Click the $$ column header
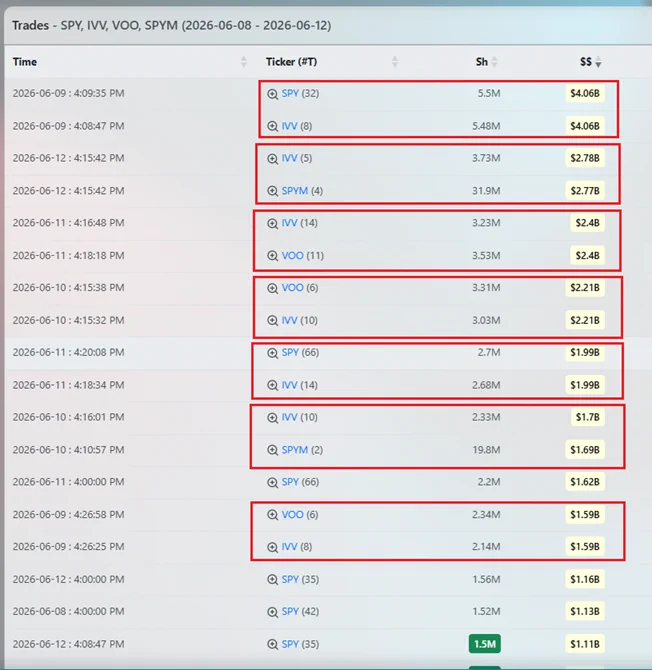 [586, 62]
